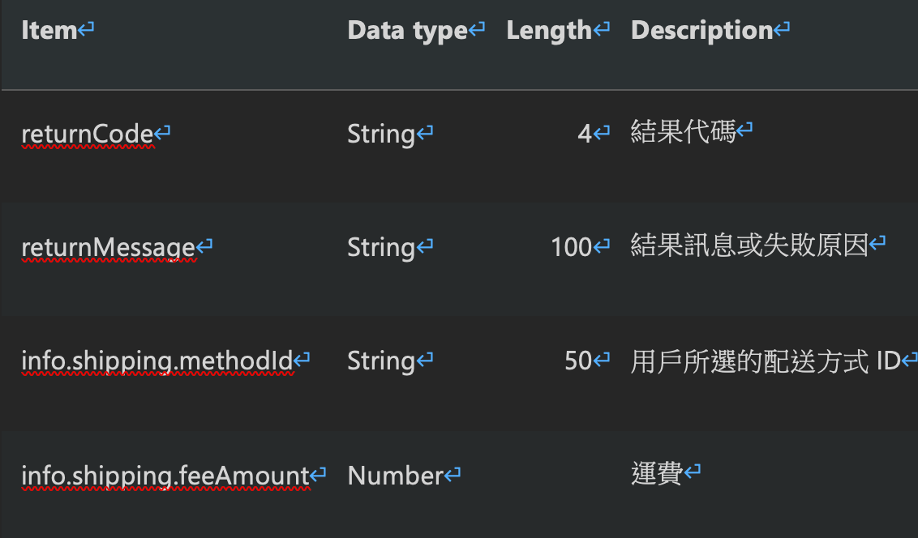
Task: Click the length value 4
Action: pyautogui.click(x=585, y=135)
